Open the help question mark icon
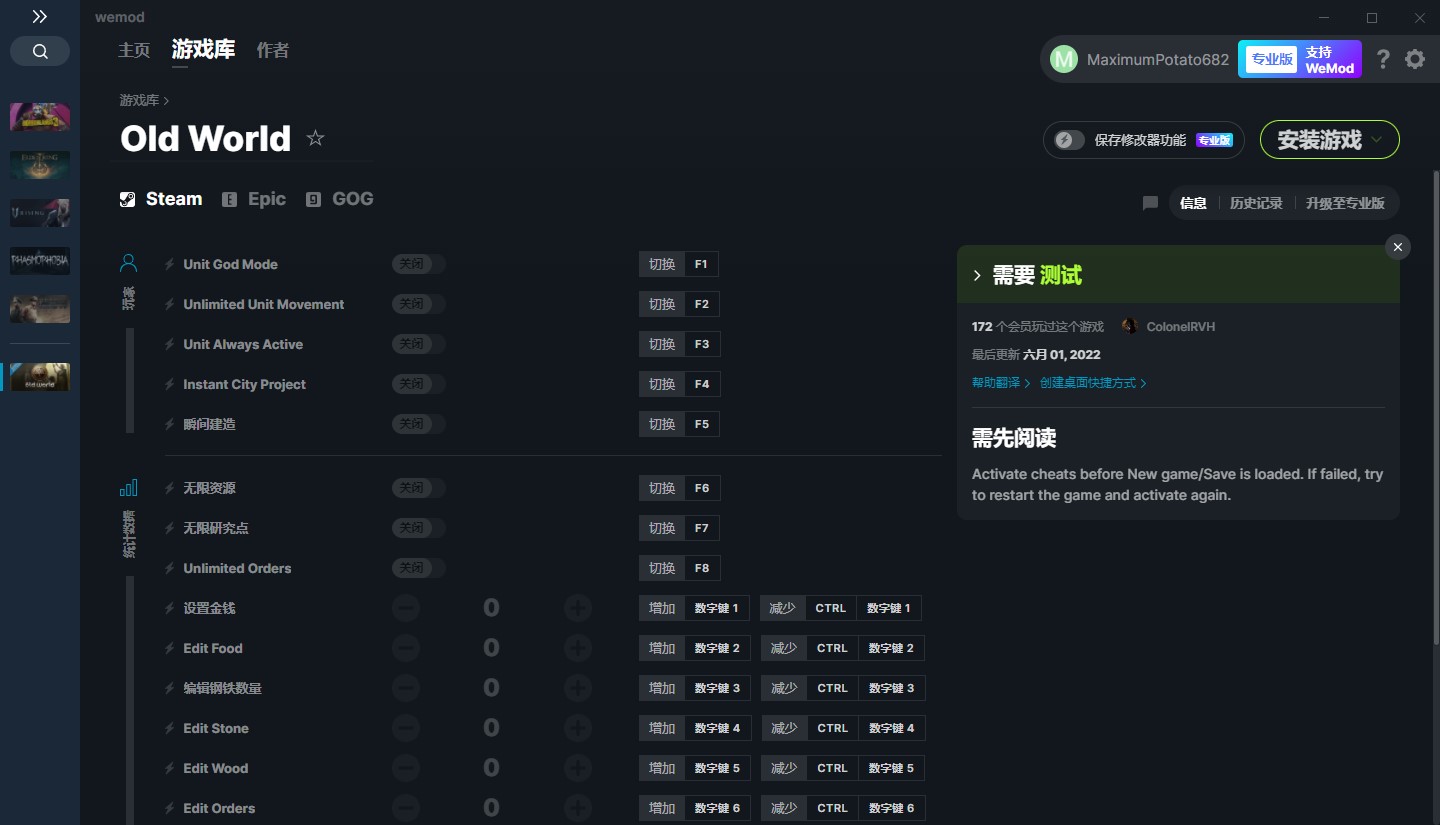The image size is (1440, 825). [x=1383, y=59]
